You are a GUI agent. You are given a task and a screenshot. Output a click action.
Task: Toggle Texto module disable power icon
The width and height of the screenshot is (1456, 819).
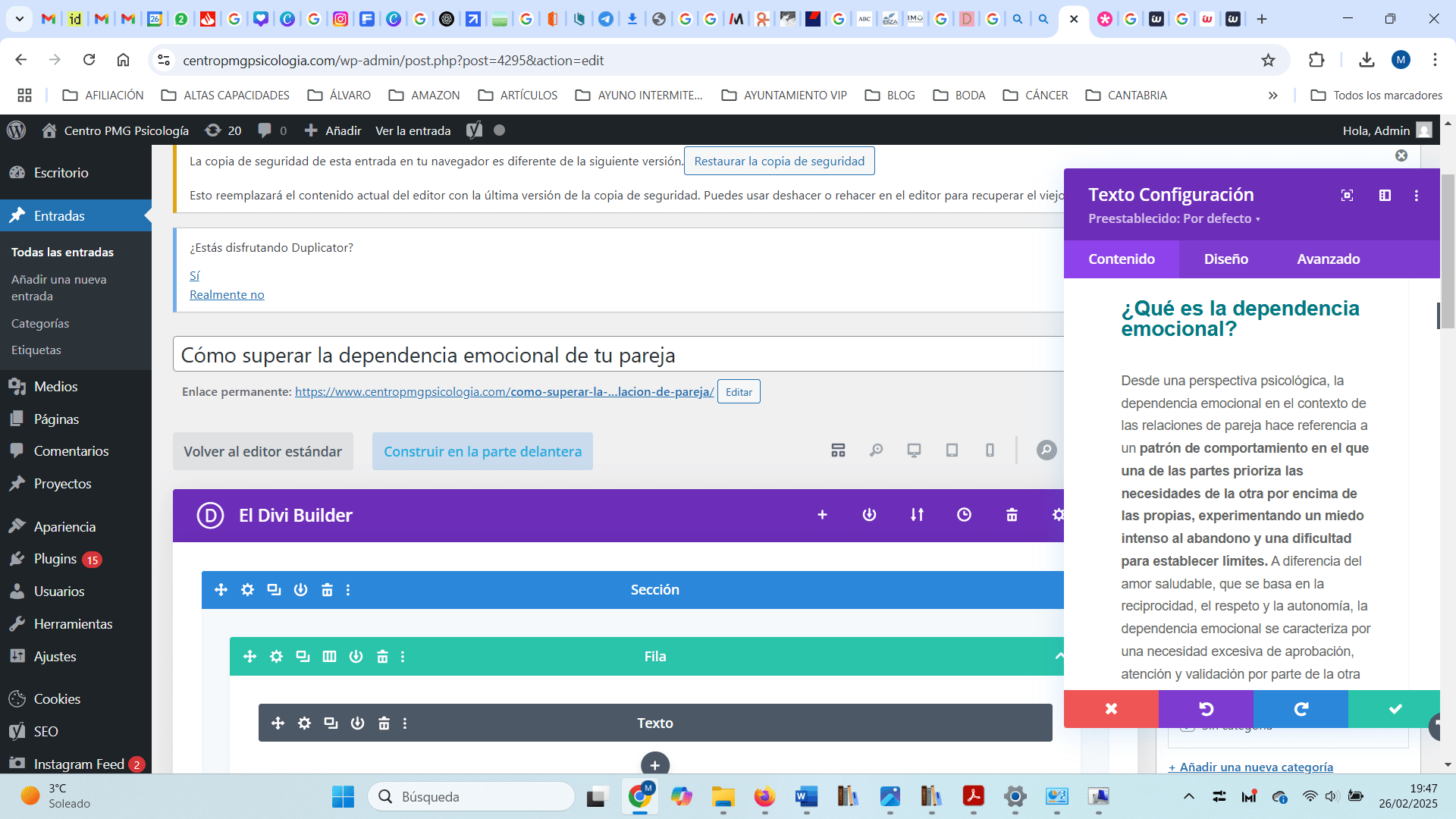click(357, 723)
